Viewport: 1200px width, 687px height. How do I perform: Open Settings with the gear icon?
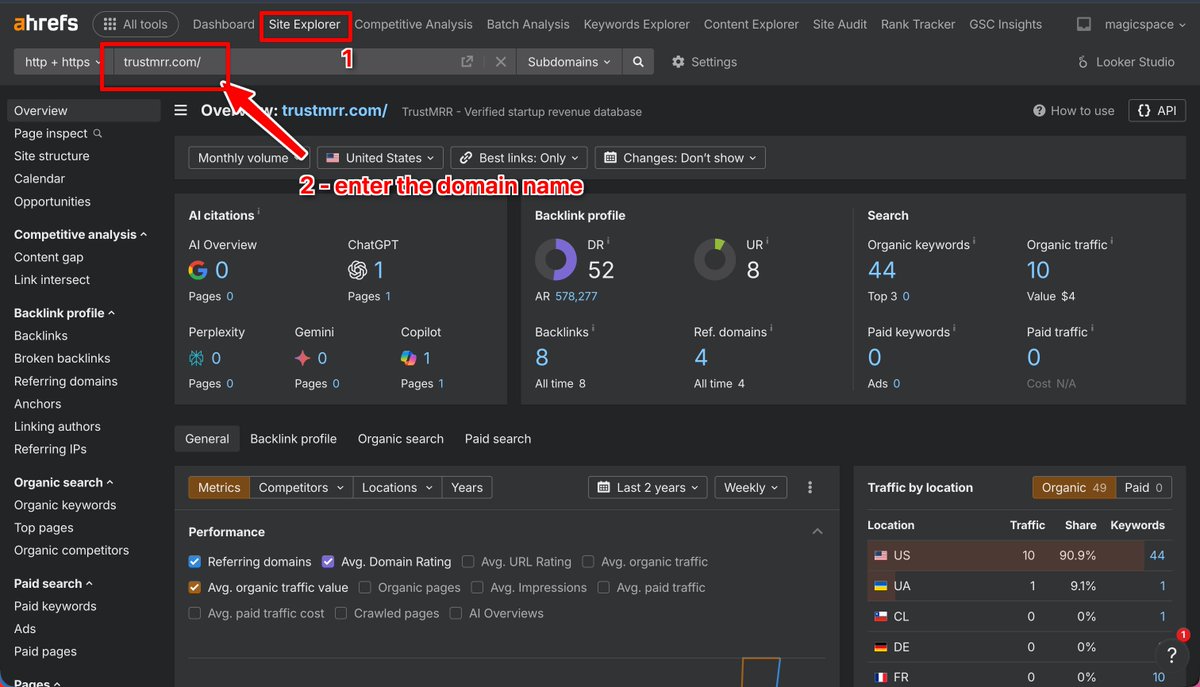704,62
